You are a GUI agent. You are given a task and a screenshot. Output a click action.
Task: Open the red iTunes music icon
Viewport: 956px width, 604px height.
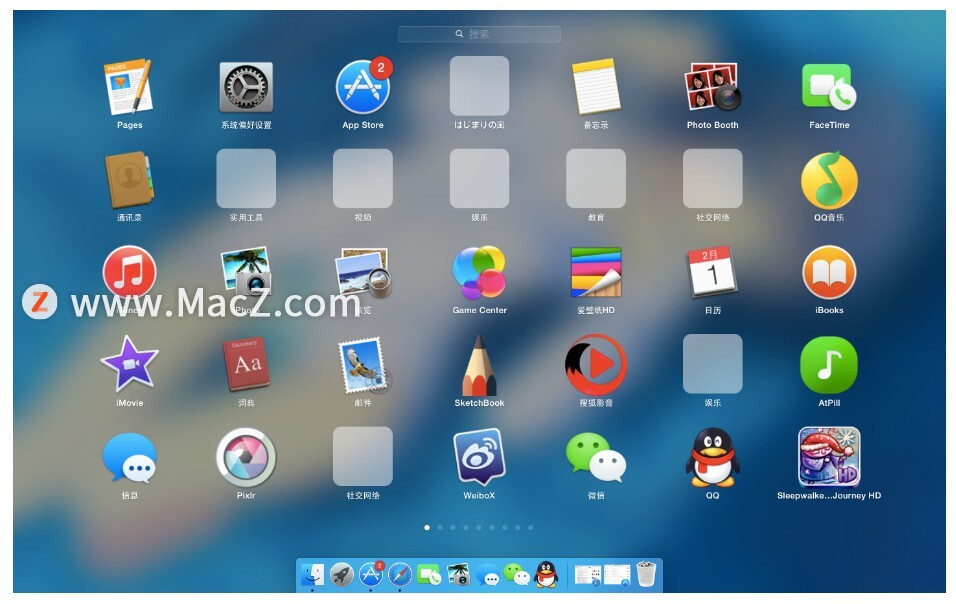tap(129, 272)
